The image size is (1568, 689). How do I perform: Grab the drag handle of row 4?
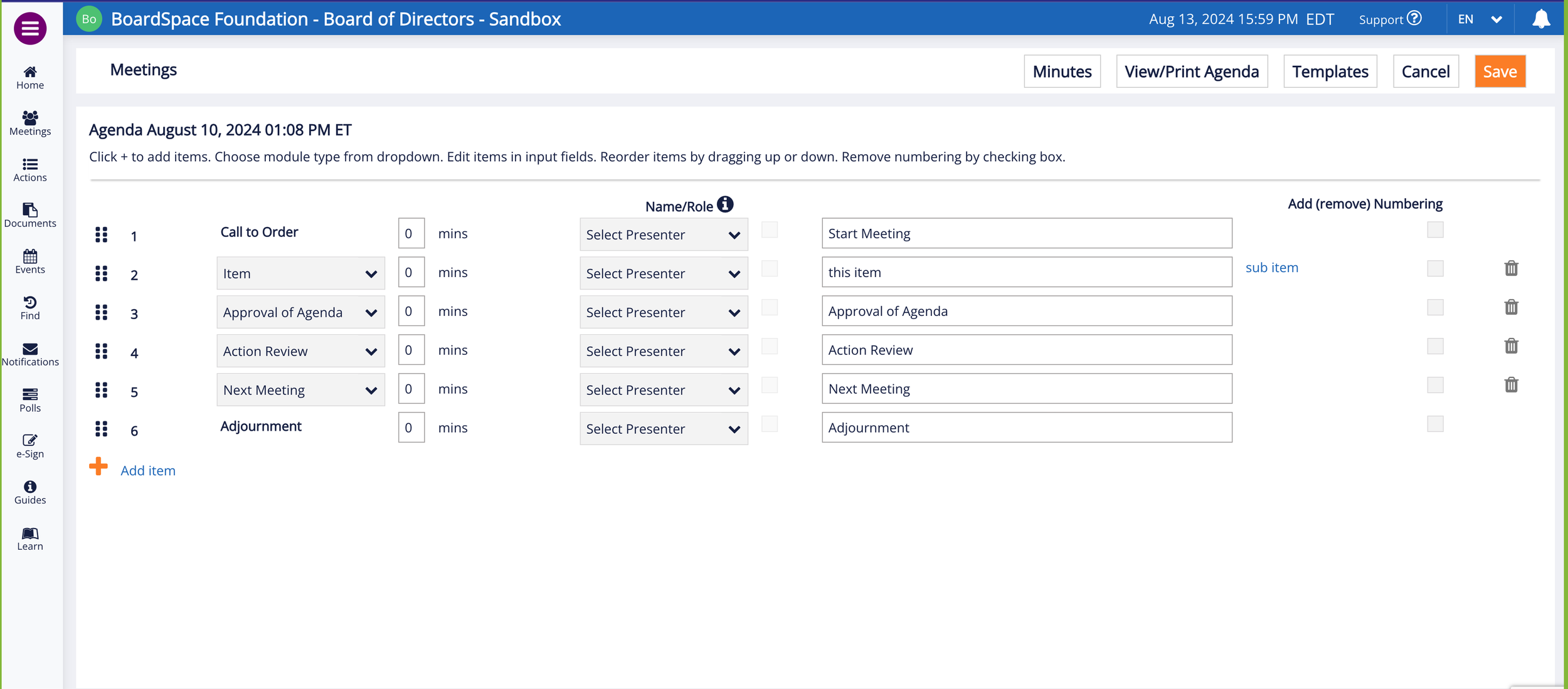click(101, 351)
